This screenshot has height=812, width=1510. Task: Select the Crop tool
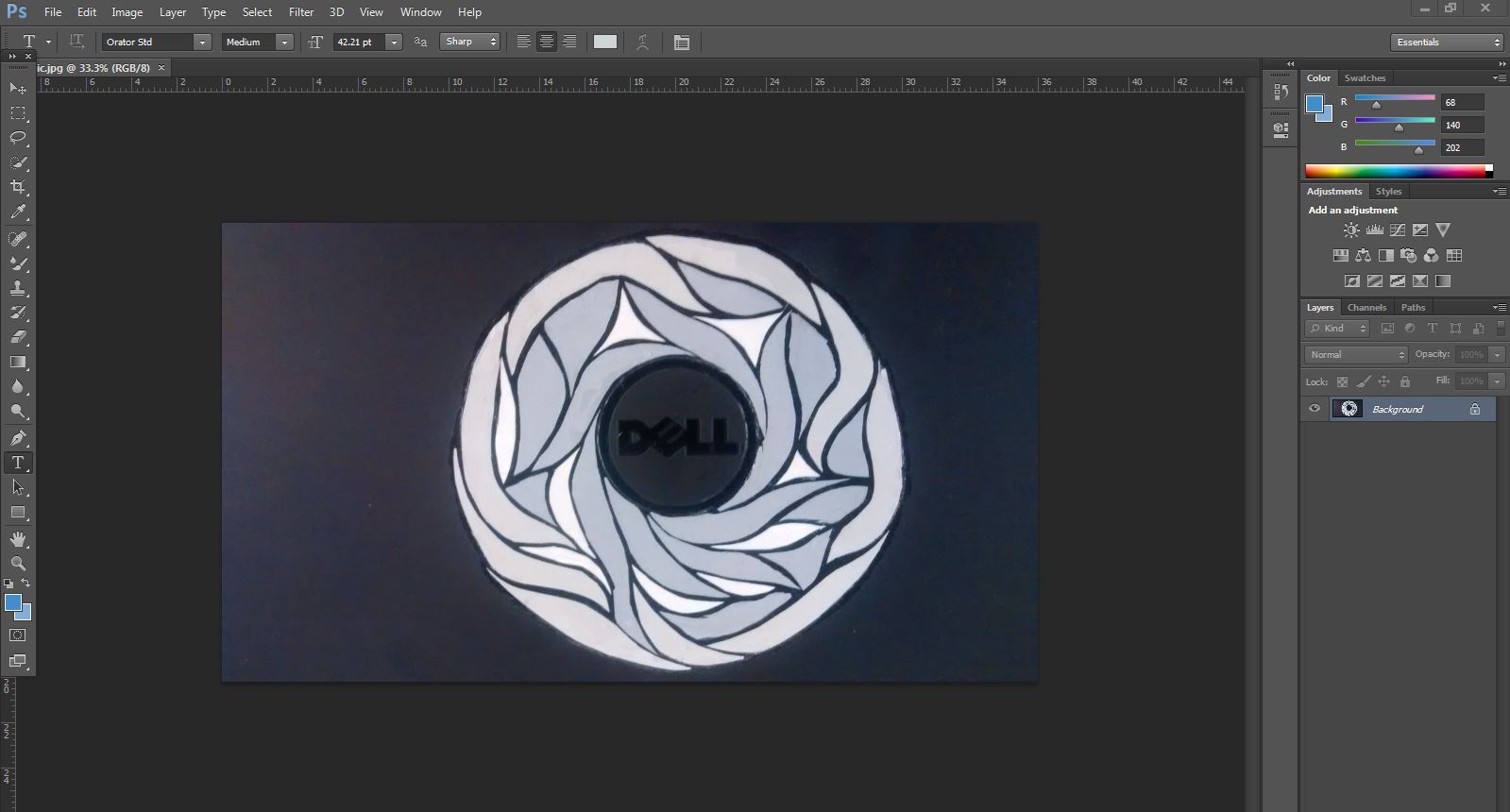(18, 187)
